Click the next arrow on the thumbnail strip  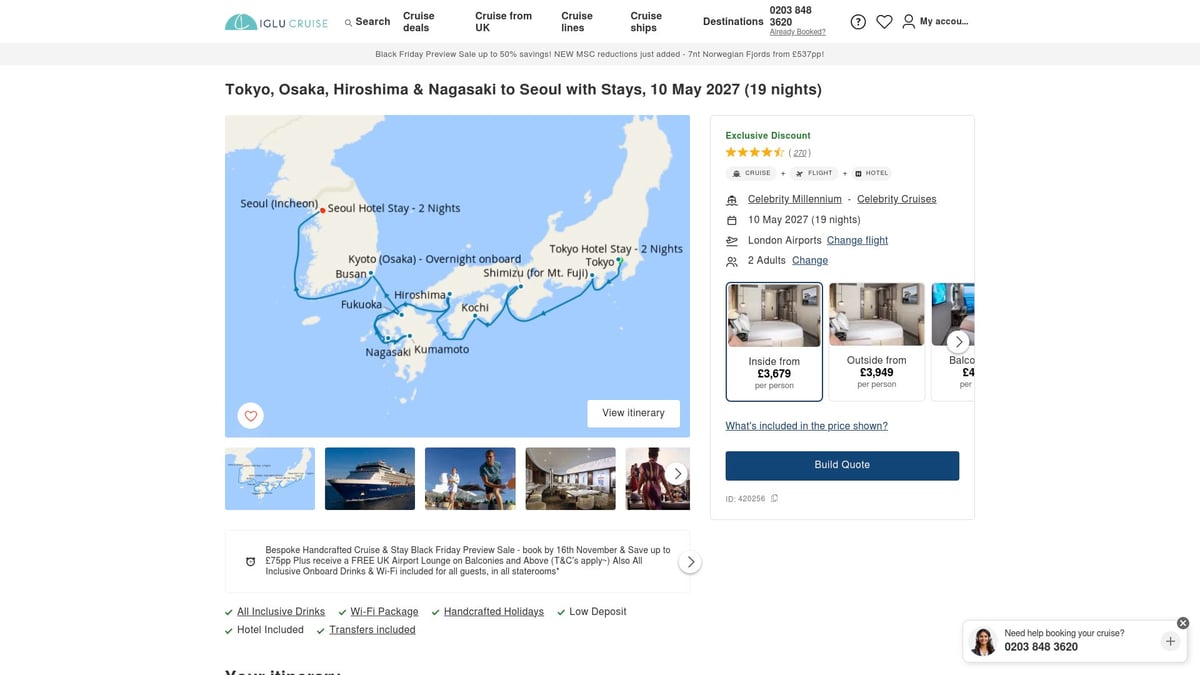677,473
